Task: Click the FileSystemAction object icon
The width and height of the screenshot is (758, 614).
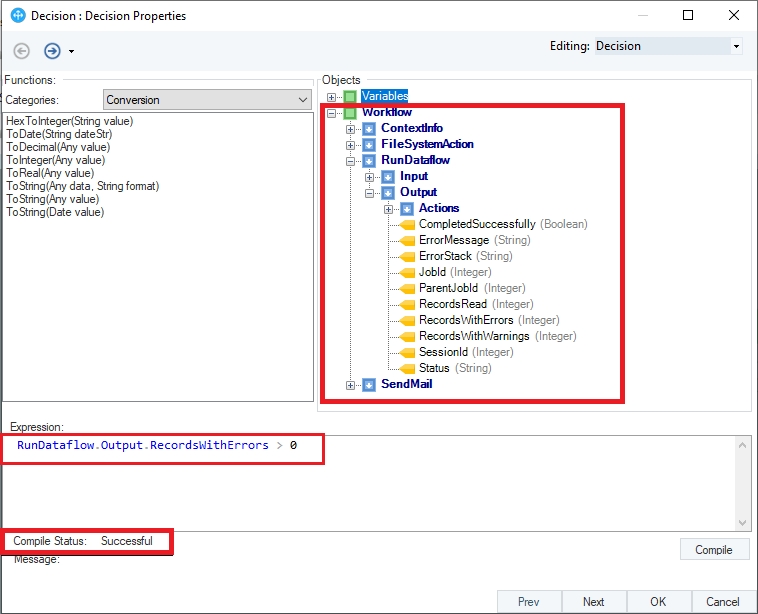Action: click(369, 144)
